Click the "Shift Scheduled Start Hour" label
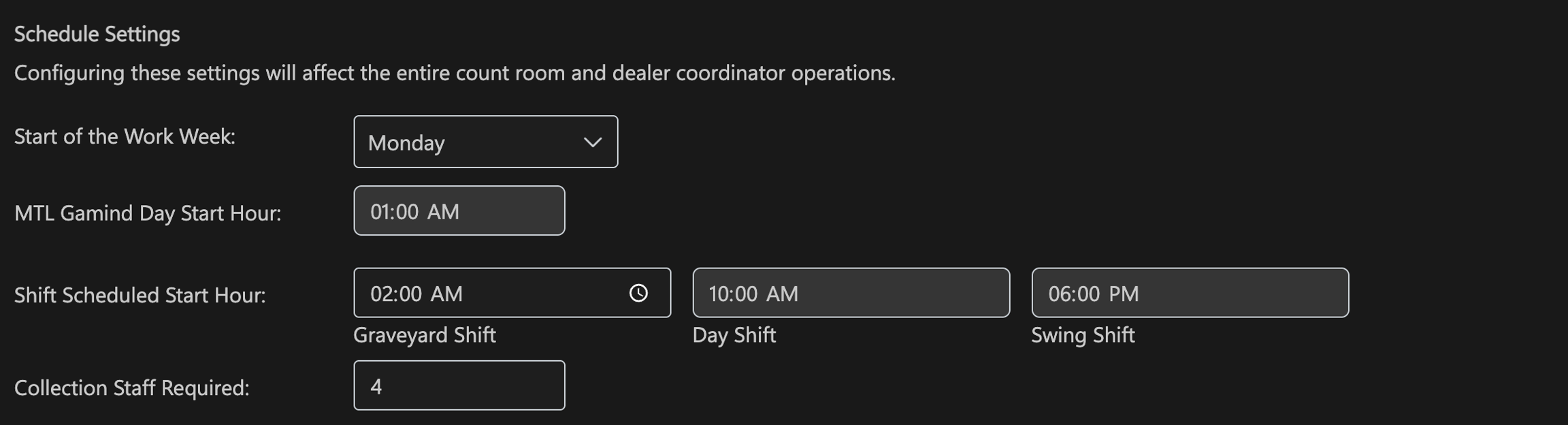 click(140, 295)
